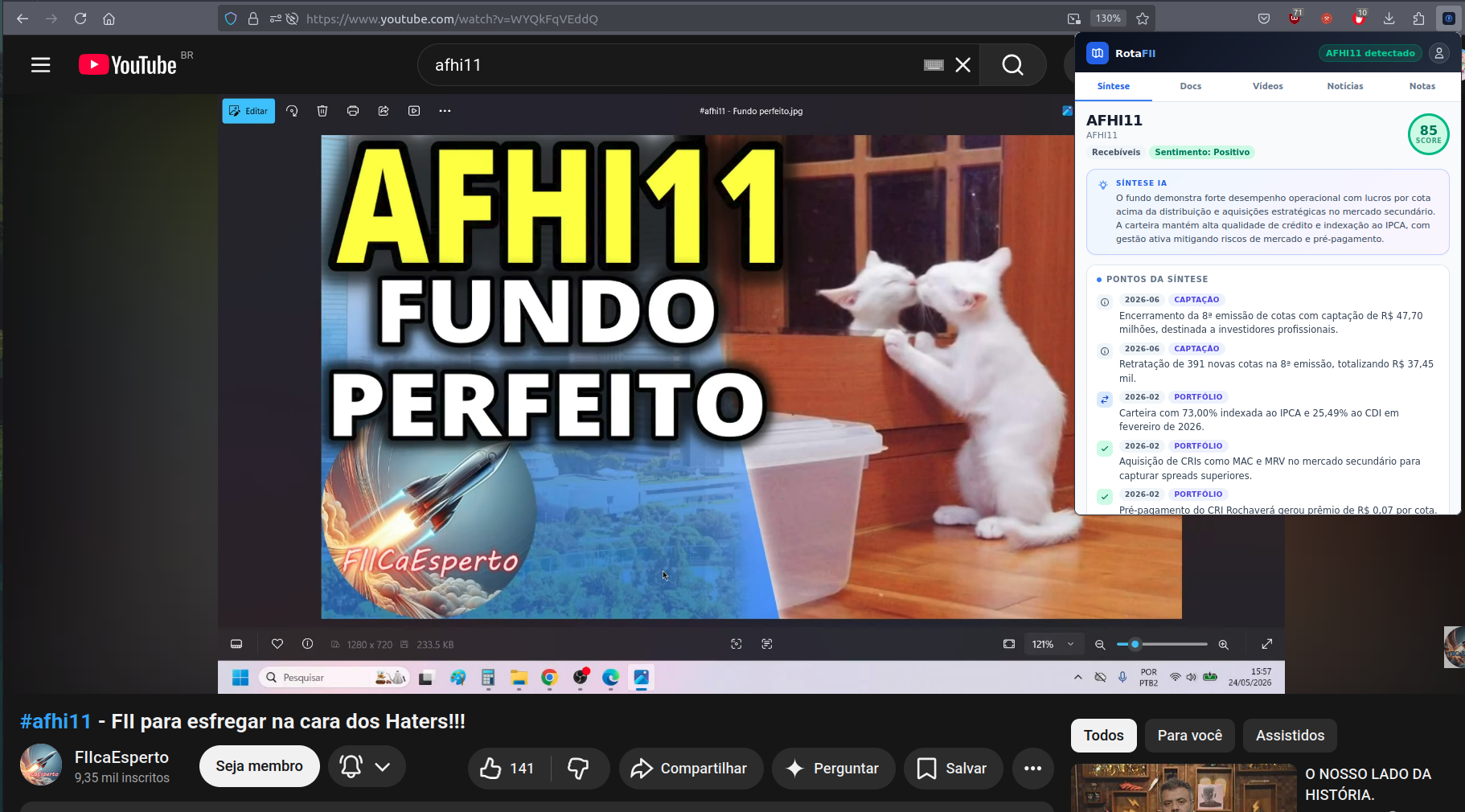This screenshot has height=812, width=1465.
Task: Toggle the RotaFII extension toolbar button
Action: click(x=1449, y=18)
